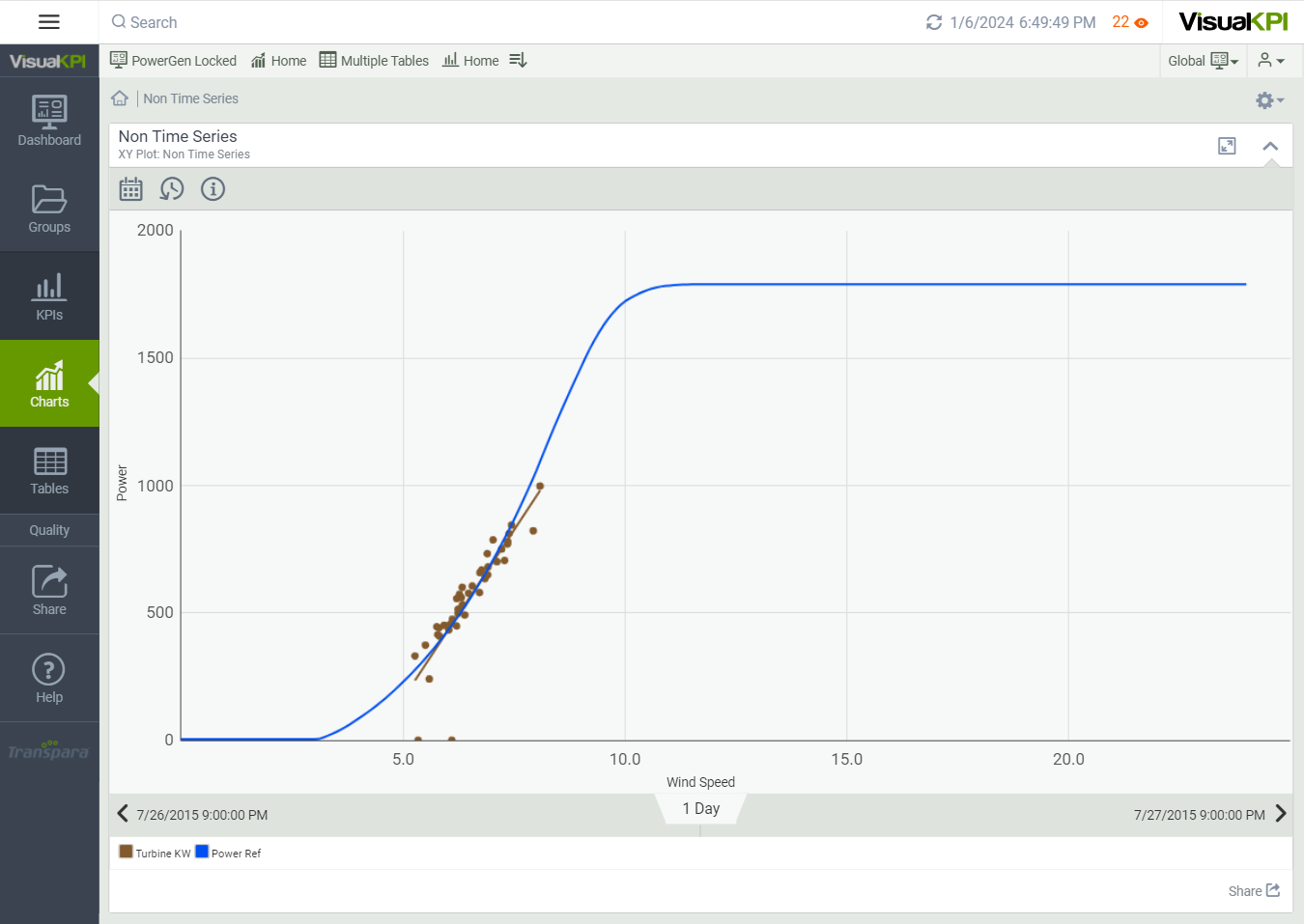The width and height of the screenshot is (1304, 924).
Task: Open the Global profile dropdown
Action: click(1203, 61)
